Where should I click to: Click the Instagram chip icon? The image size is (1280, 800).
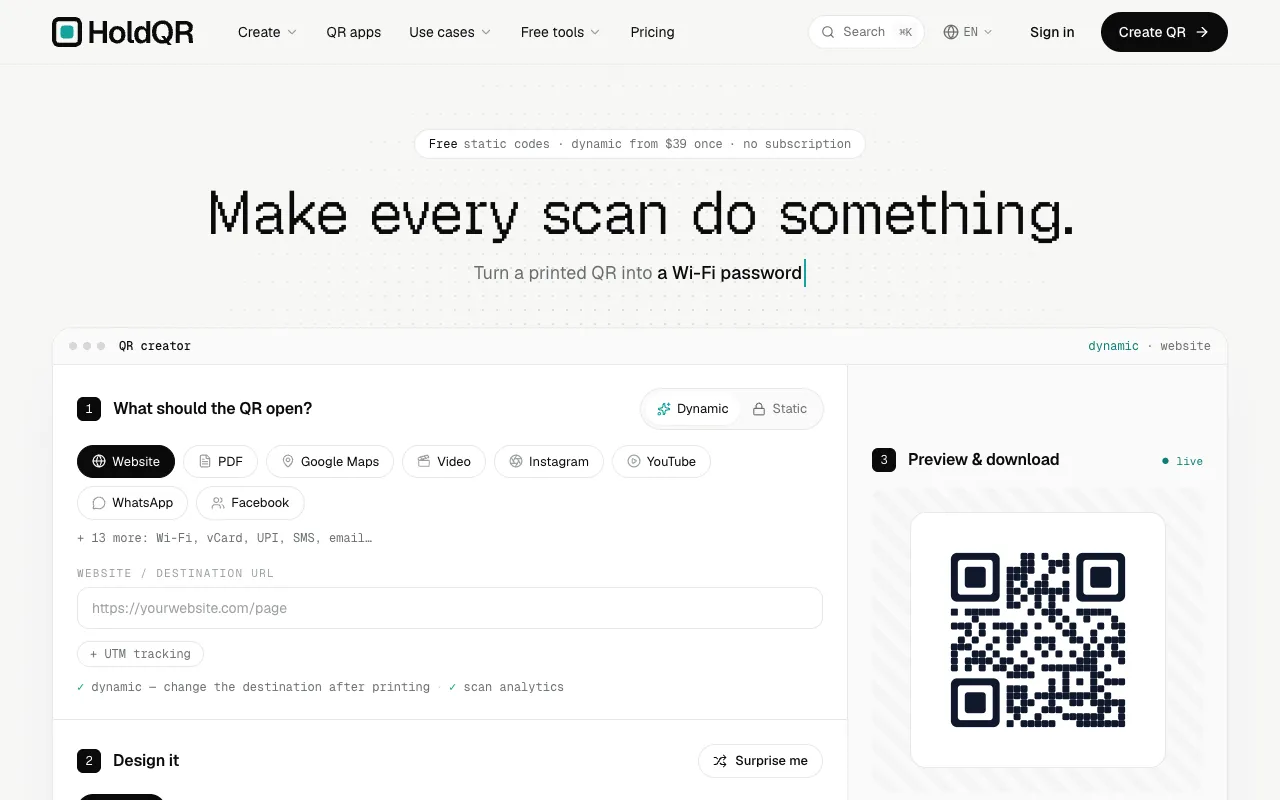516,461
